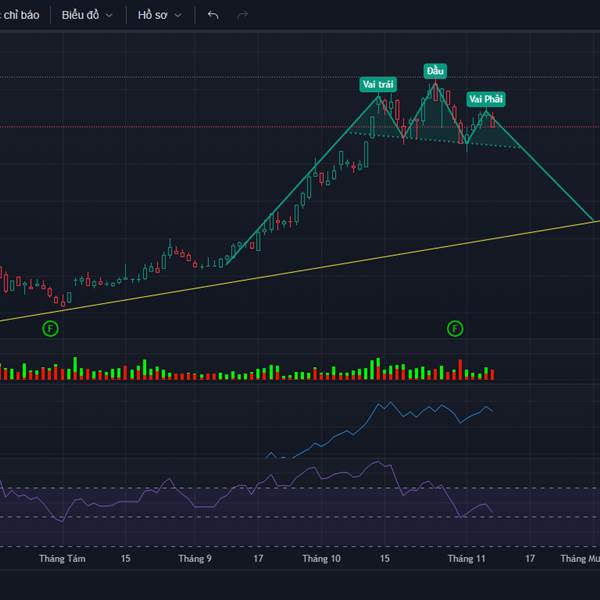Click the green F marker above Tháng Tám

[x=51, y=328]
